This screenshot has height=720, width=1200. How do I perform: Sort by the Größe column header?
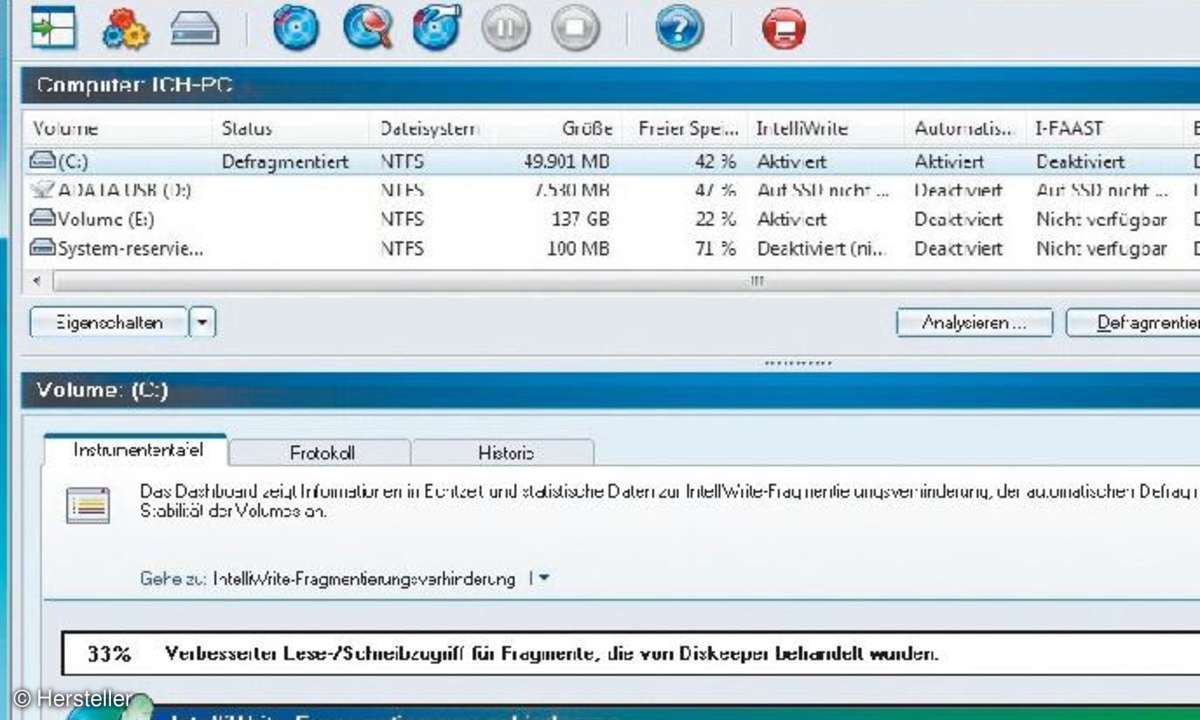point(587,129)
